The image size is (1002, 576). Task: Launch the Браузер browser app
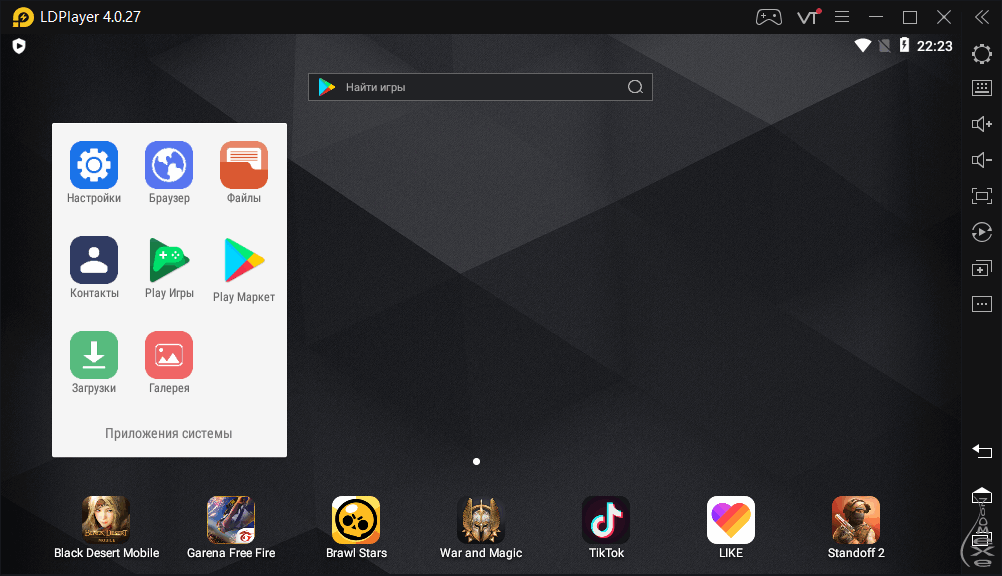(169, 165)
